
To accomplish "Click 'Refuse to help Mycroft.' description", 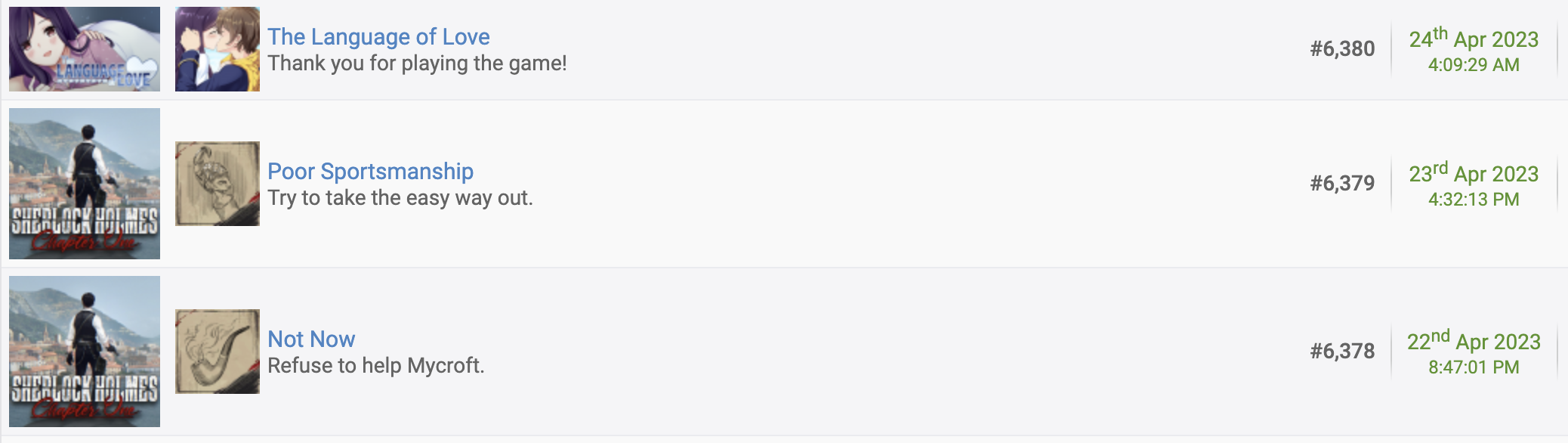I will [376, 365].
